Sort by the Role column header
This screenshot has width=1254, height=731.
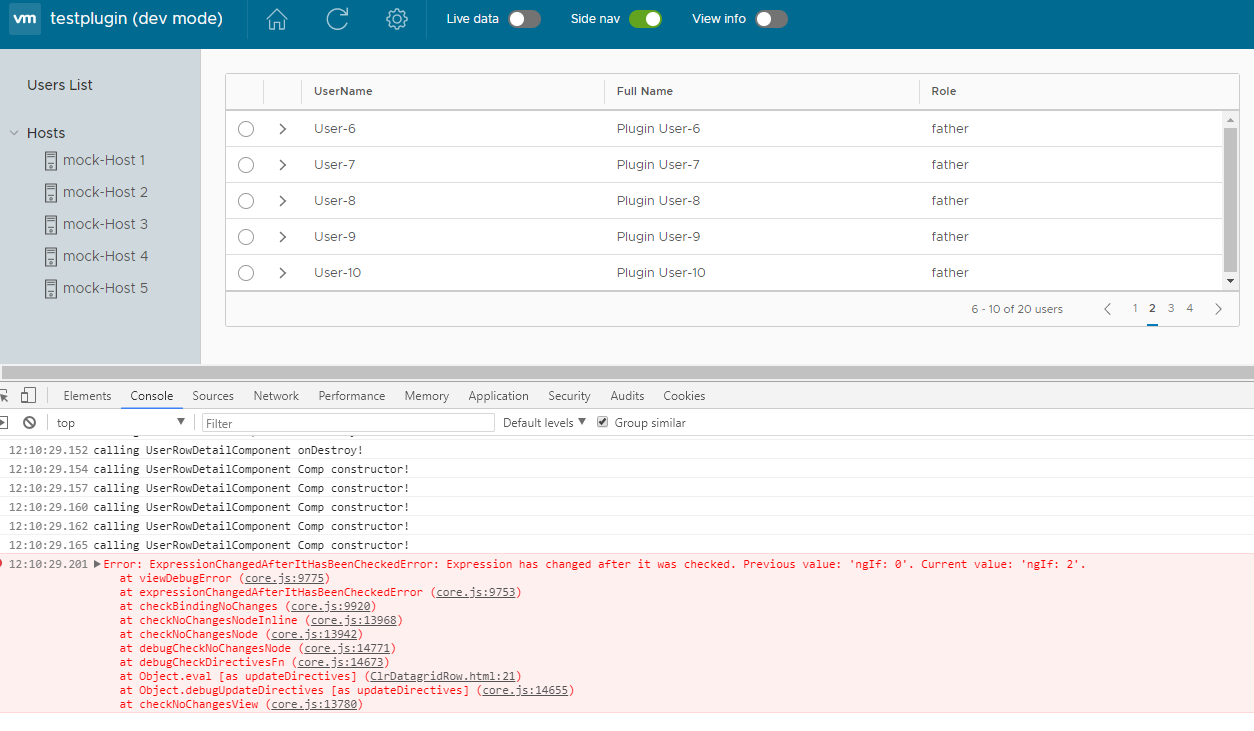[944, 91]
